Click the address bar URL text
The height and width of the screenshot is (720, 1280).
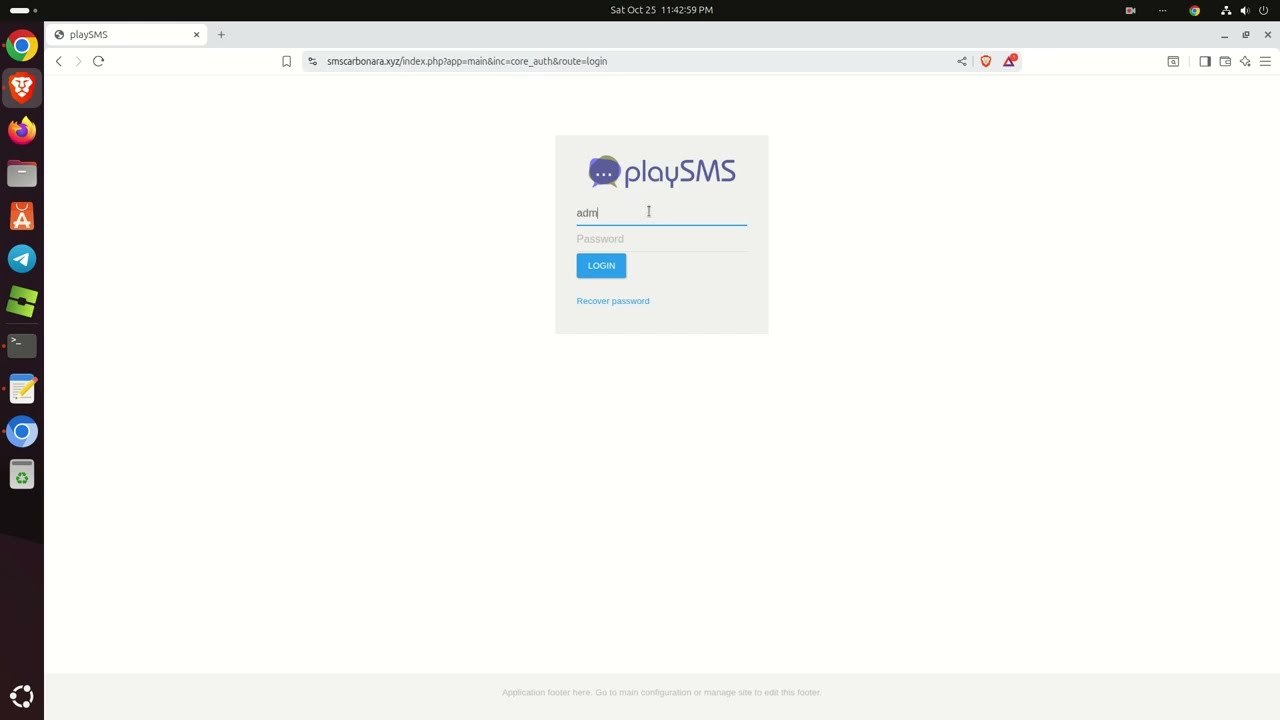(467, 61)
